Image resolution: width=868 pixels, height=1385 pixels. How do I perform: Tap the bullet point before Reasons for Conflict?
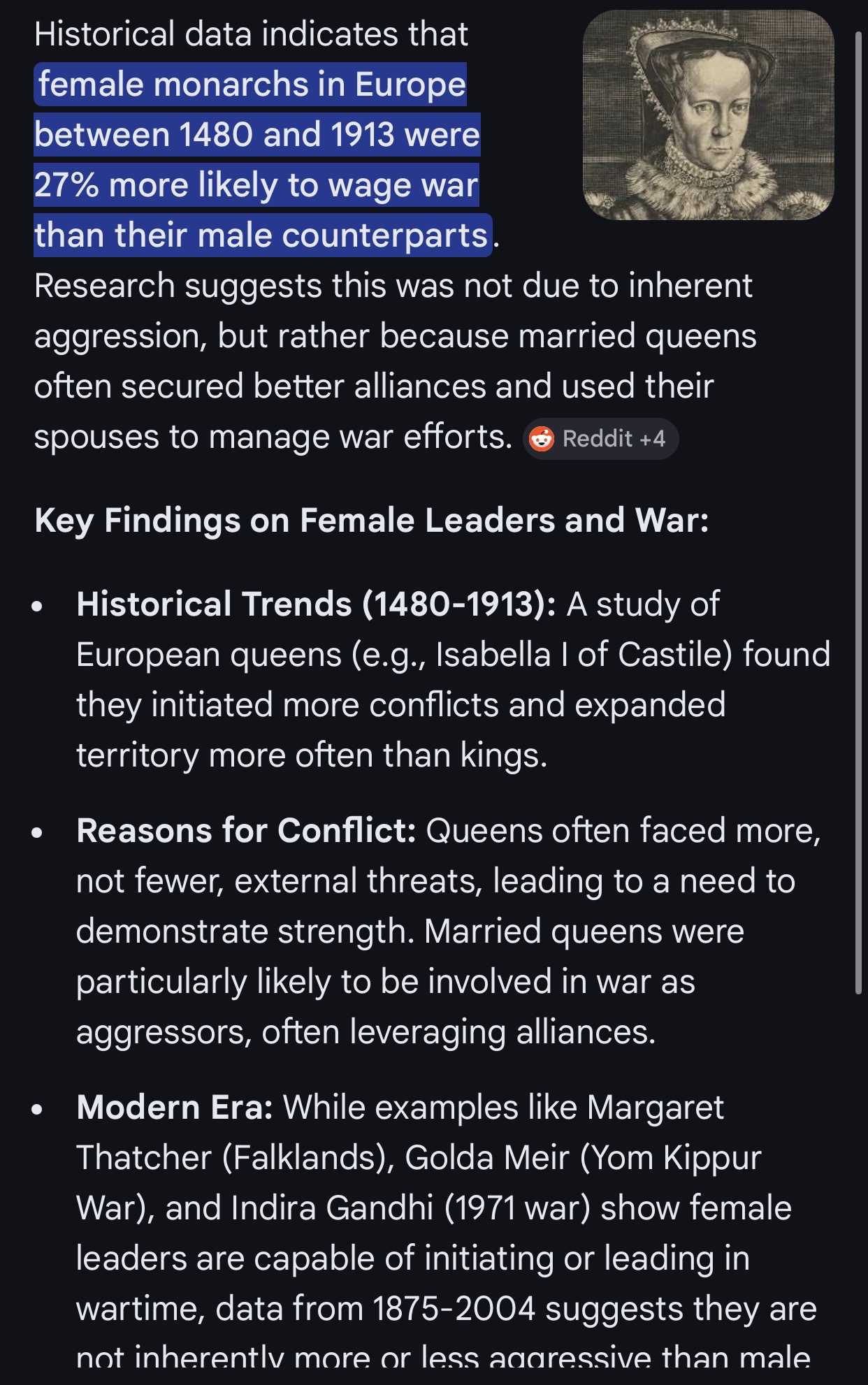[38, 832]
